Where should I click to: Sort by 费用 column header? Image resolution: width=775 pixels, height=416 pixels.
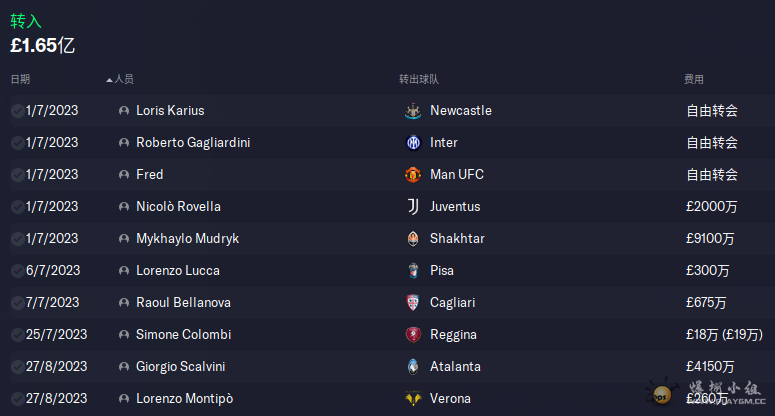pyautogui.click(x=693, y=80)
